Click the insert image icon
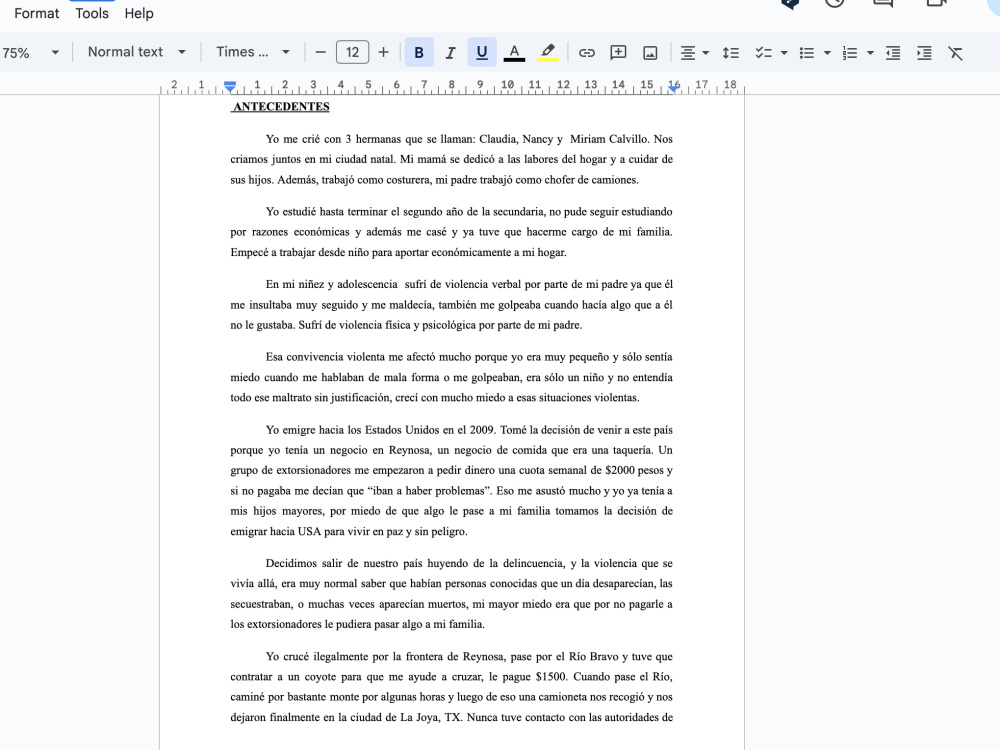 click(x=650, y=52)
